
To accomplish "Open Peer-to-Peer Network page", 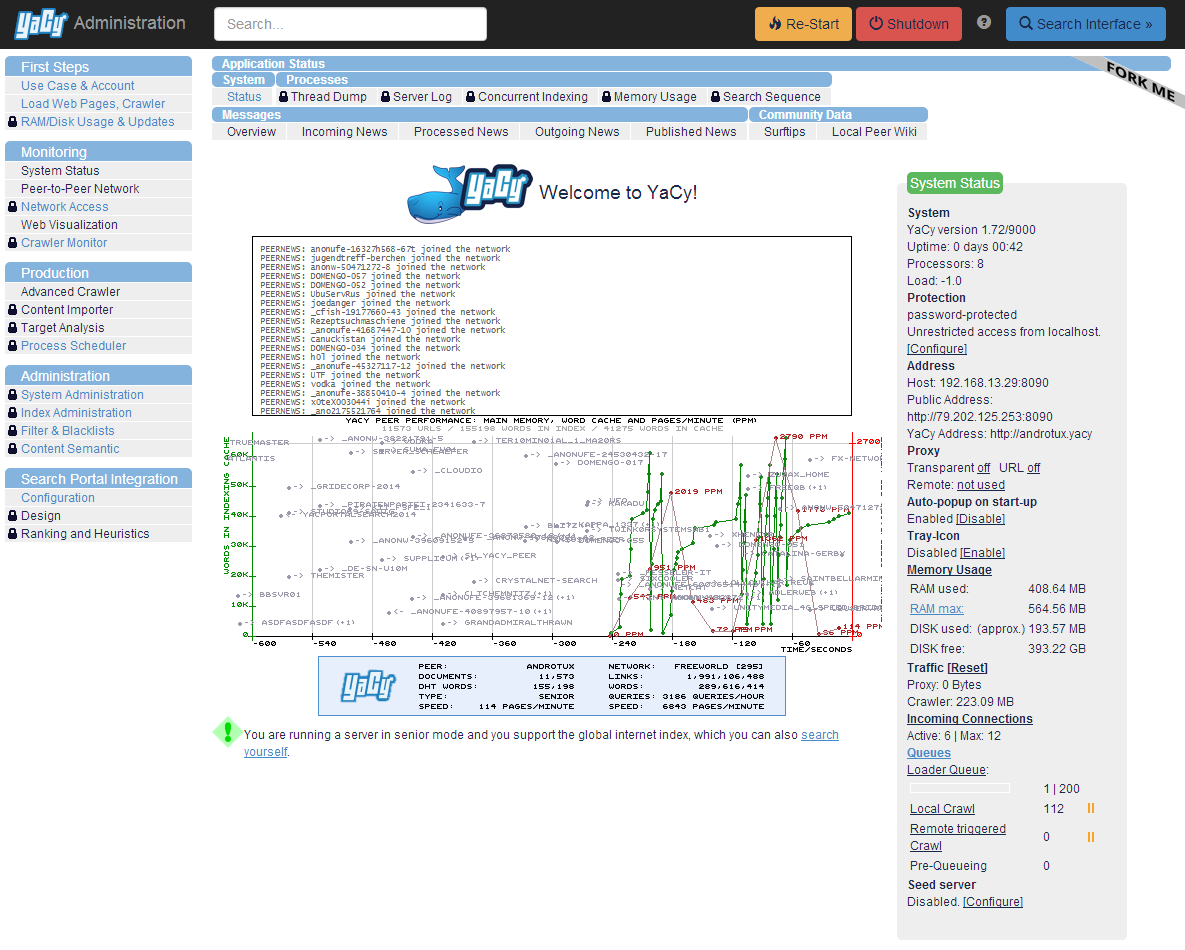I will (80, 189).
